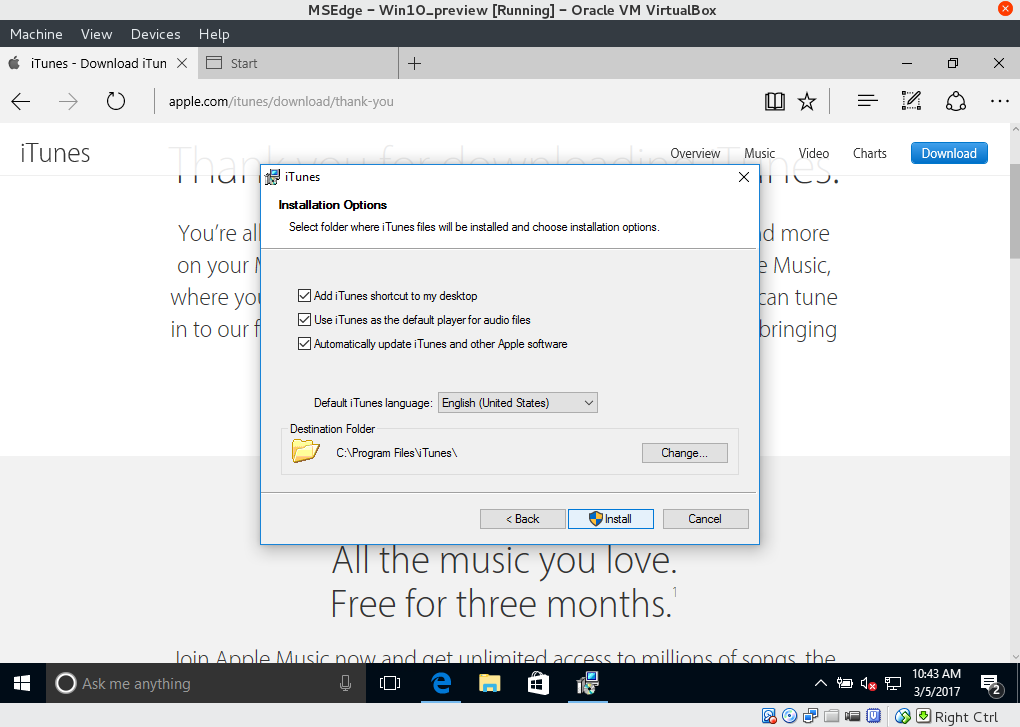
Task: Open the VirtualBox Help menu
Action: 214,34
